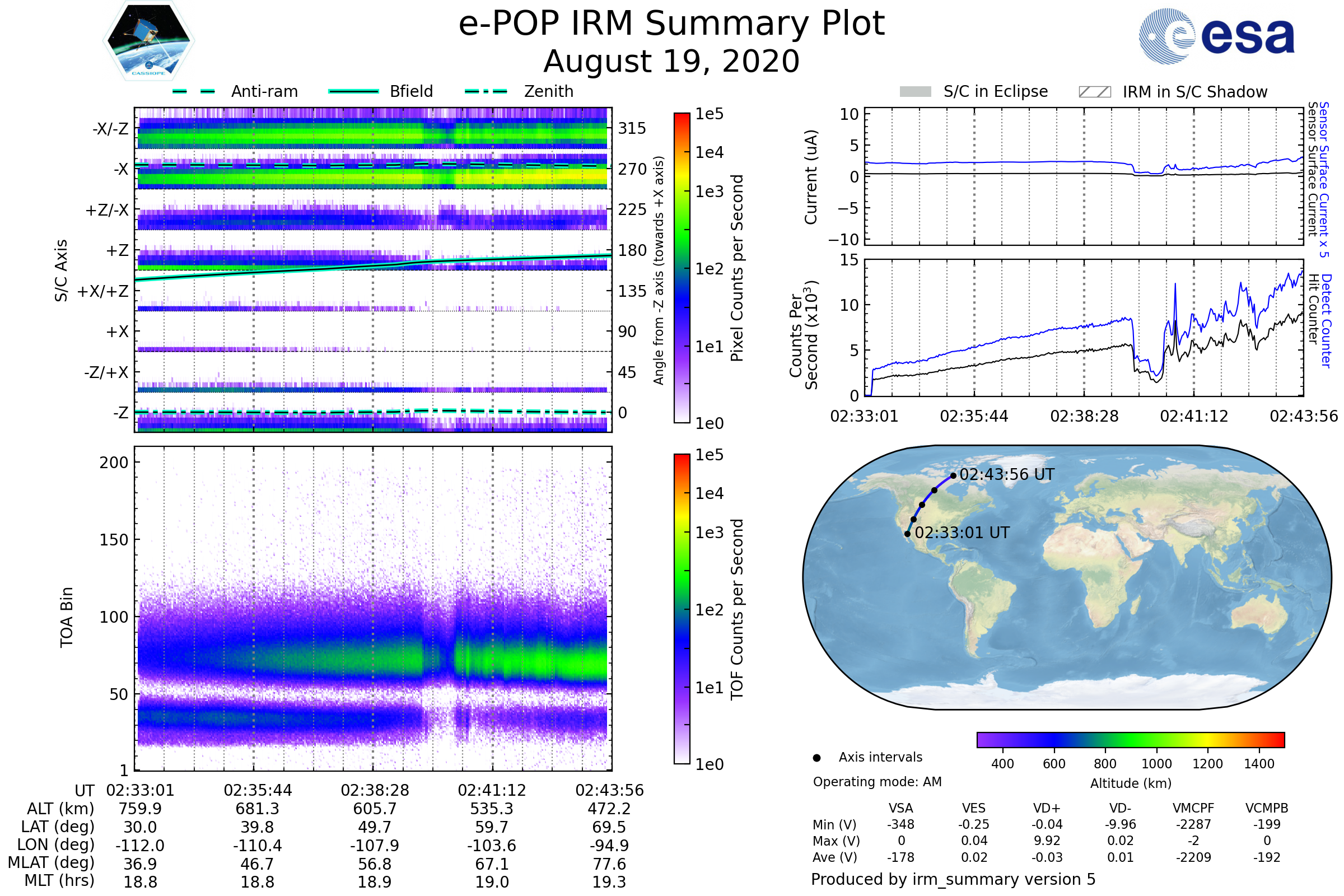Click the VMCPF voltage column header
Screen dimensions: 1344x896
coord(1193,808)
